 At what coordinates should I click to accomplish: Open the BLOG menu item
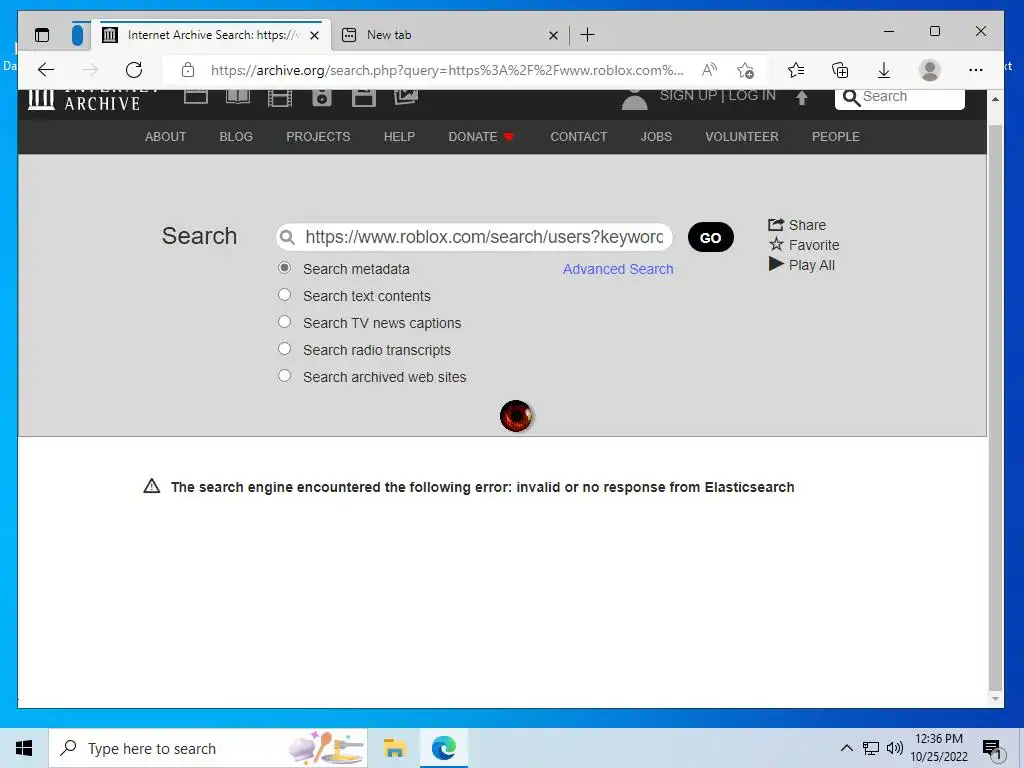236,136
